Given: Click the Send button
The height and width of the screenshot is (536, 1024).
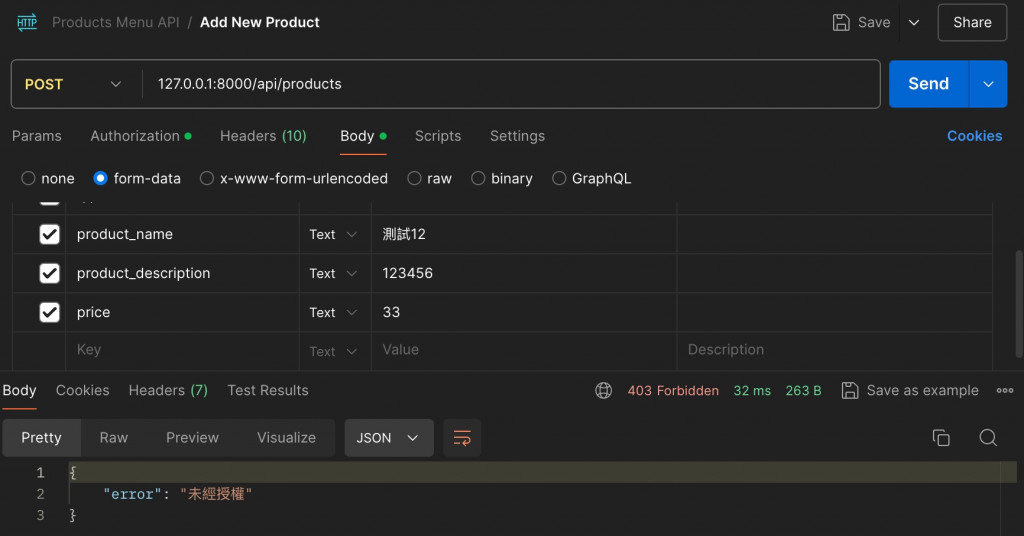Looking at the screenshot, I should coord(929,84).
